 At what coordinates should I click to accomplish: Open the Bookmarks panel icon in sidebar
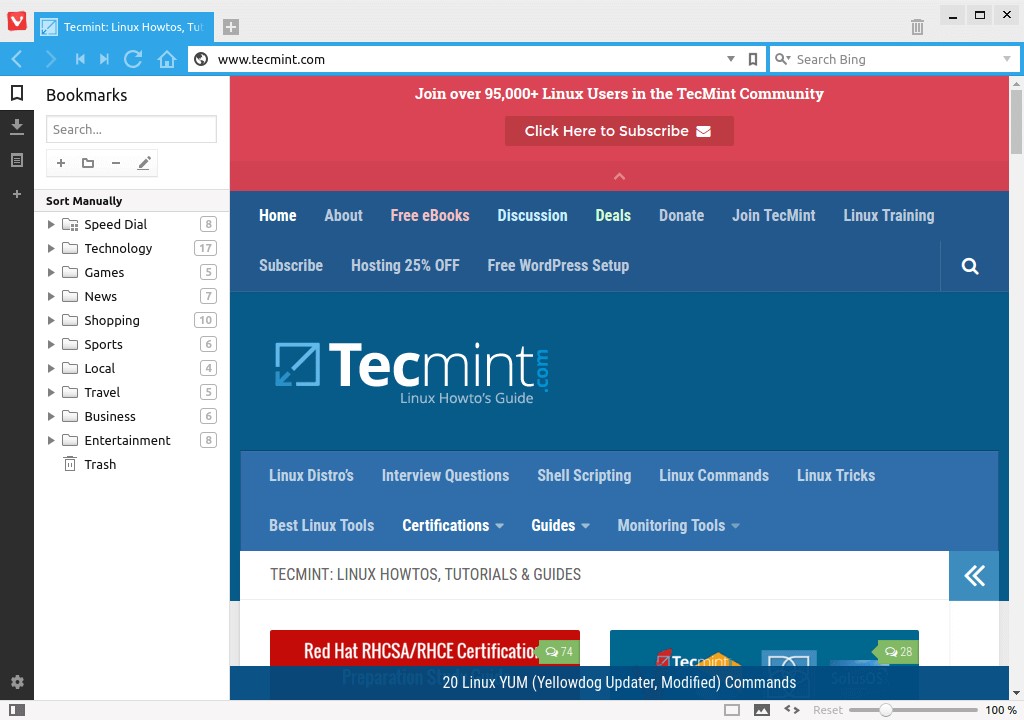17,93
